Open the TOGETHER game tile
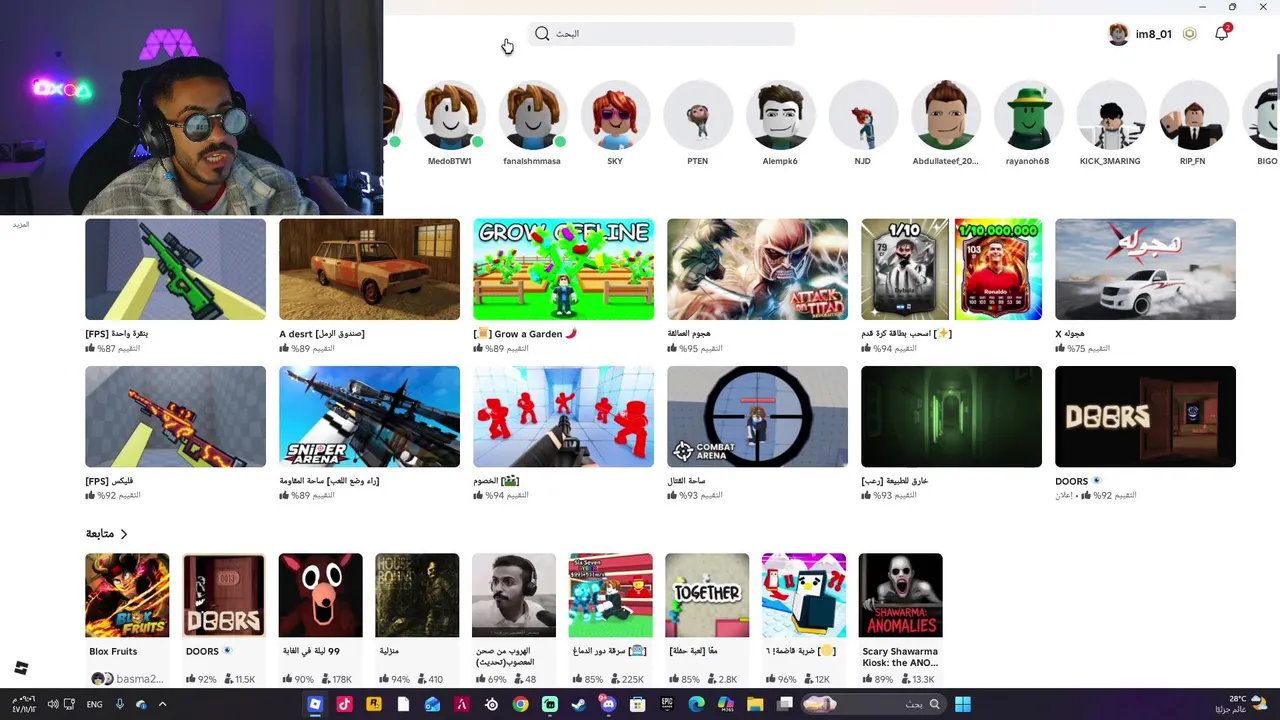 point(707,595)
